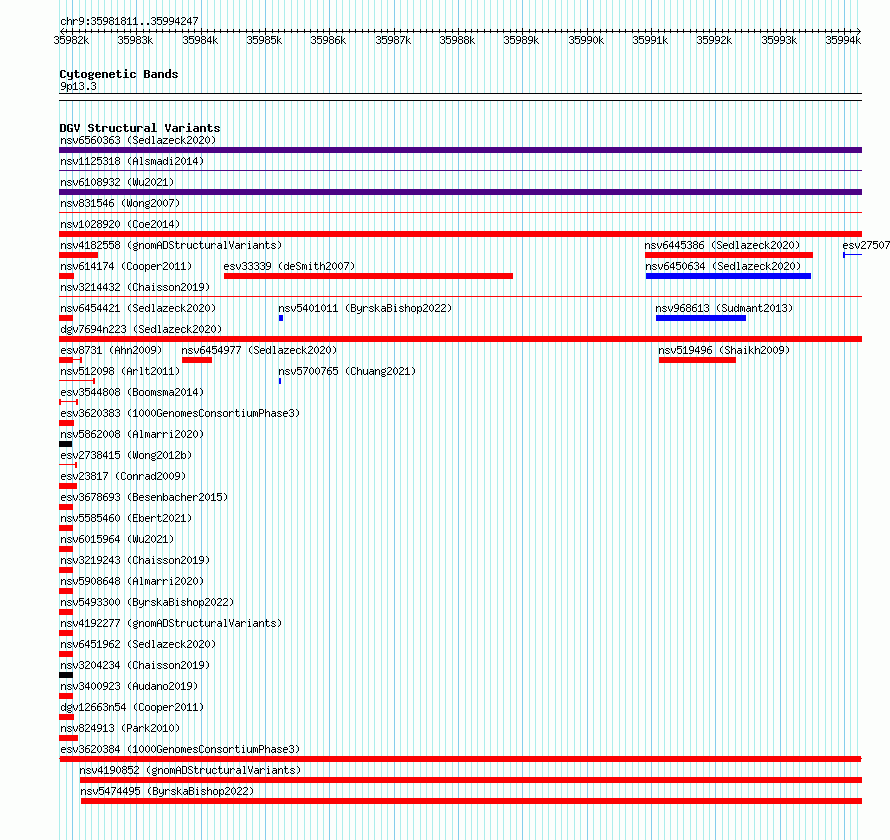Image resolution: width=890 pixels, height=840 pixels.
Task: Open nsv968613 (Sudmant2013) variant label
Action: coord(724,308)
